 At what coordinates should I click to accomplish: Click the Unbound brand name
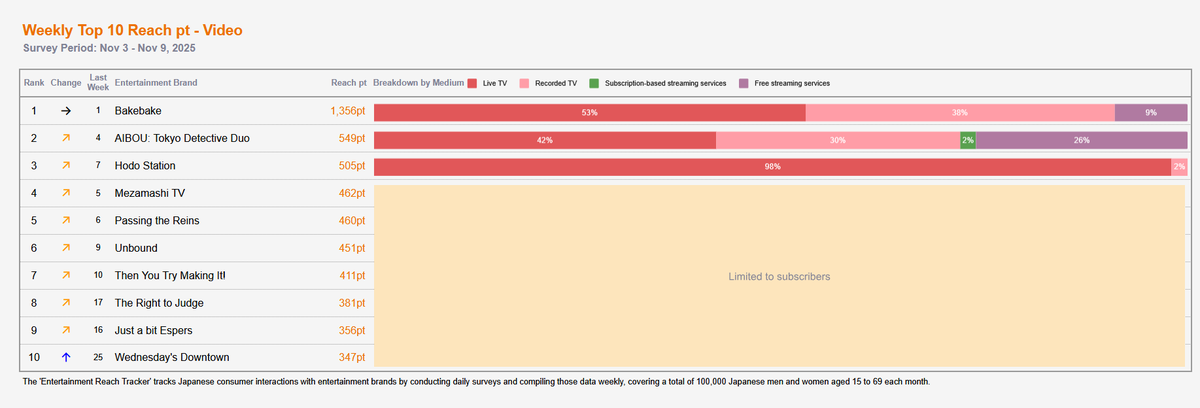click(x=136, y=248)
